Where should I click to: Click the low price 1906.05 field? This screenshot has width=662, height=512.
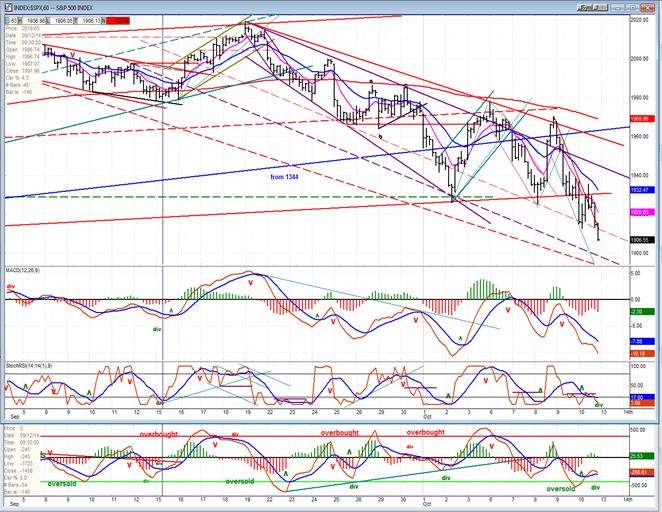[x=60, y=21]
